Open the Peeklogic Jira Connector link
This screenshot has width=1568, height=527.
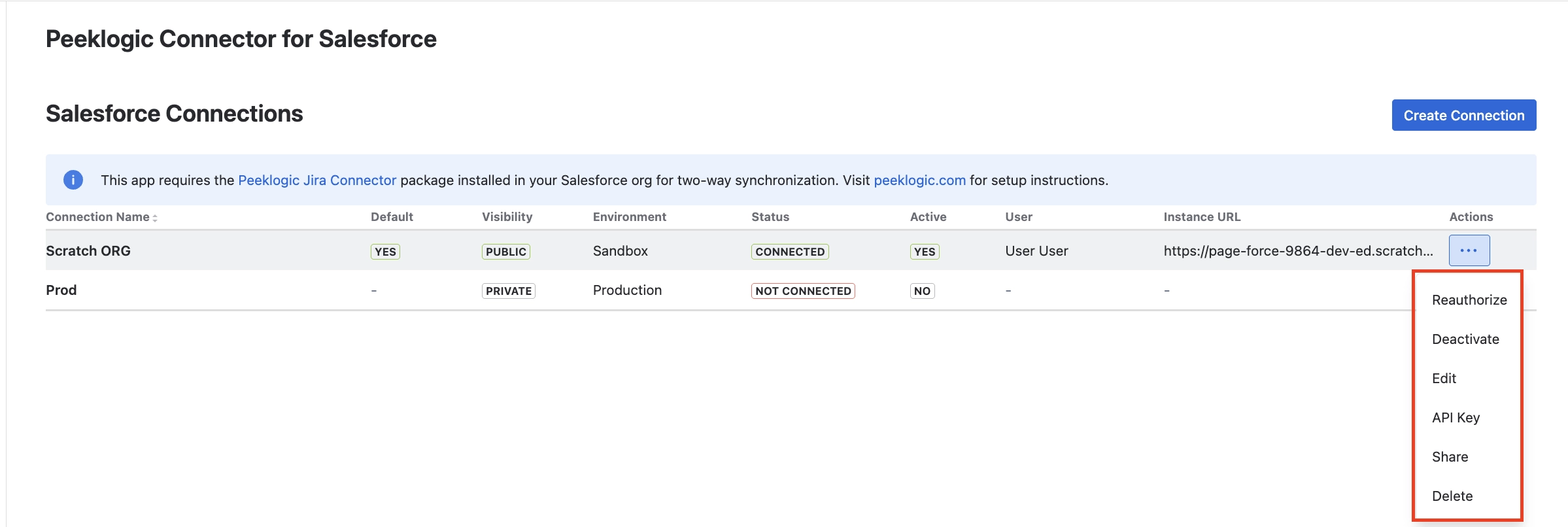pyautogui.click(x=317, y=180)
